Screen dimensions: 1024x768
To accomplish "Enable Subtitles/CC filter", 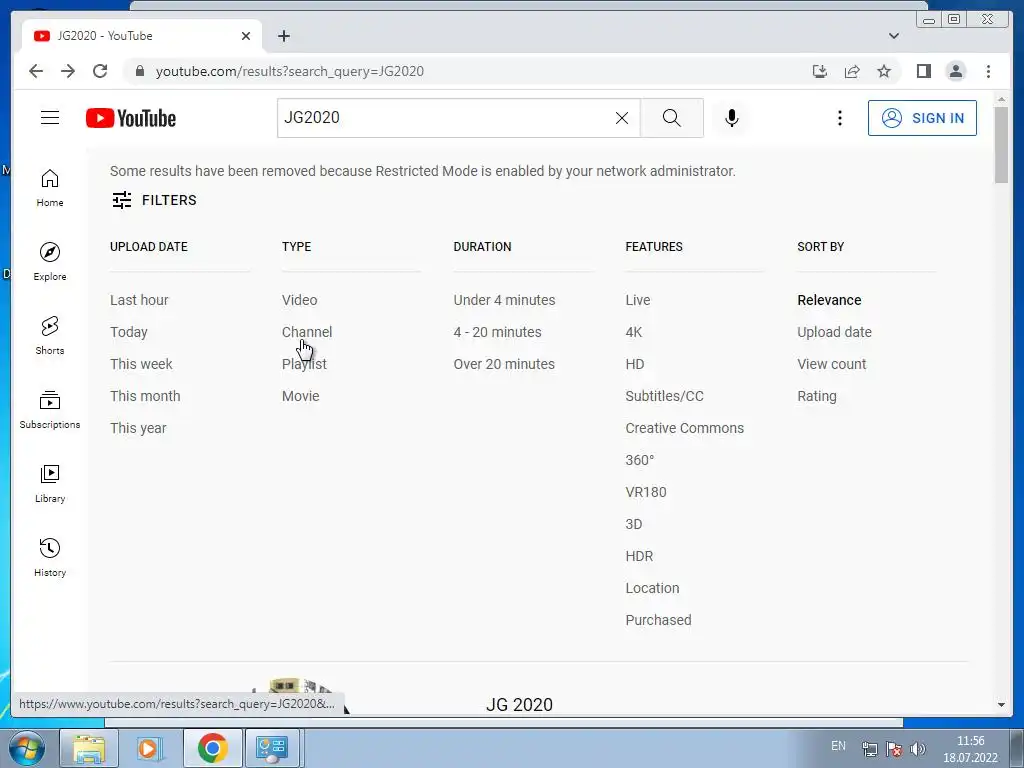I will [x=664, y=396].
